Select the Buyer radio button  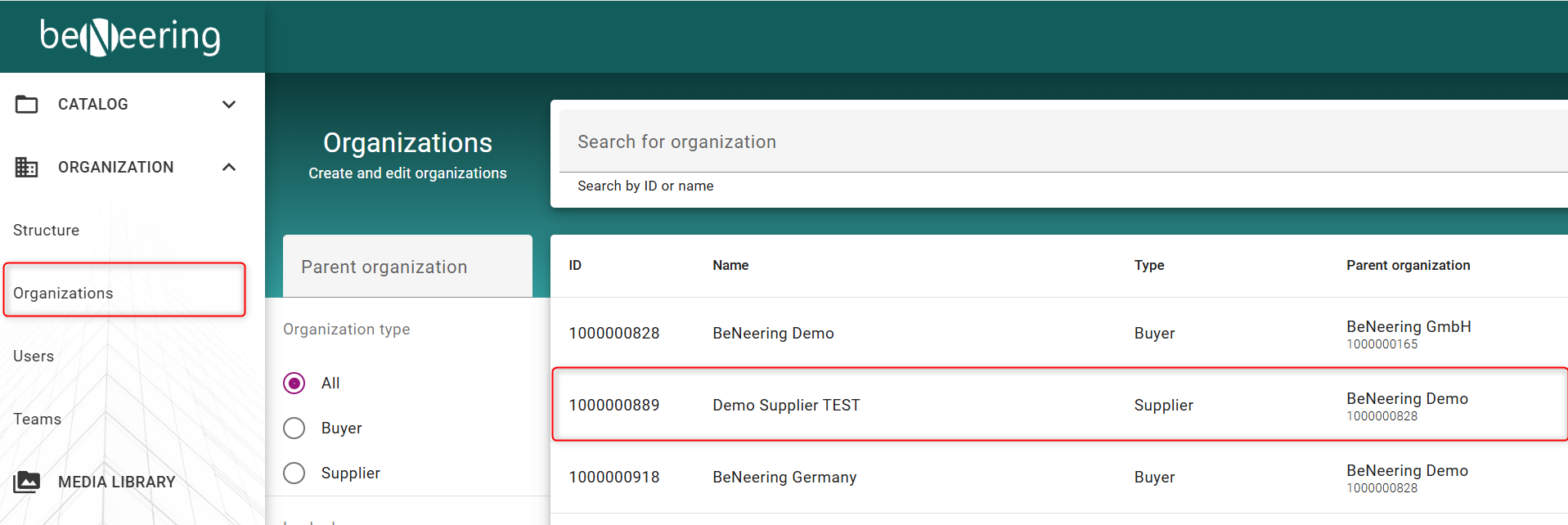tap(294, 429)
